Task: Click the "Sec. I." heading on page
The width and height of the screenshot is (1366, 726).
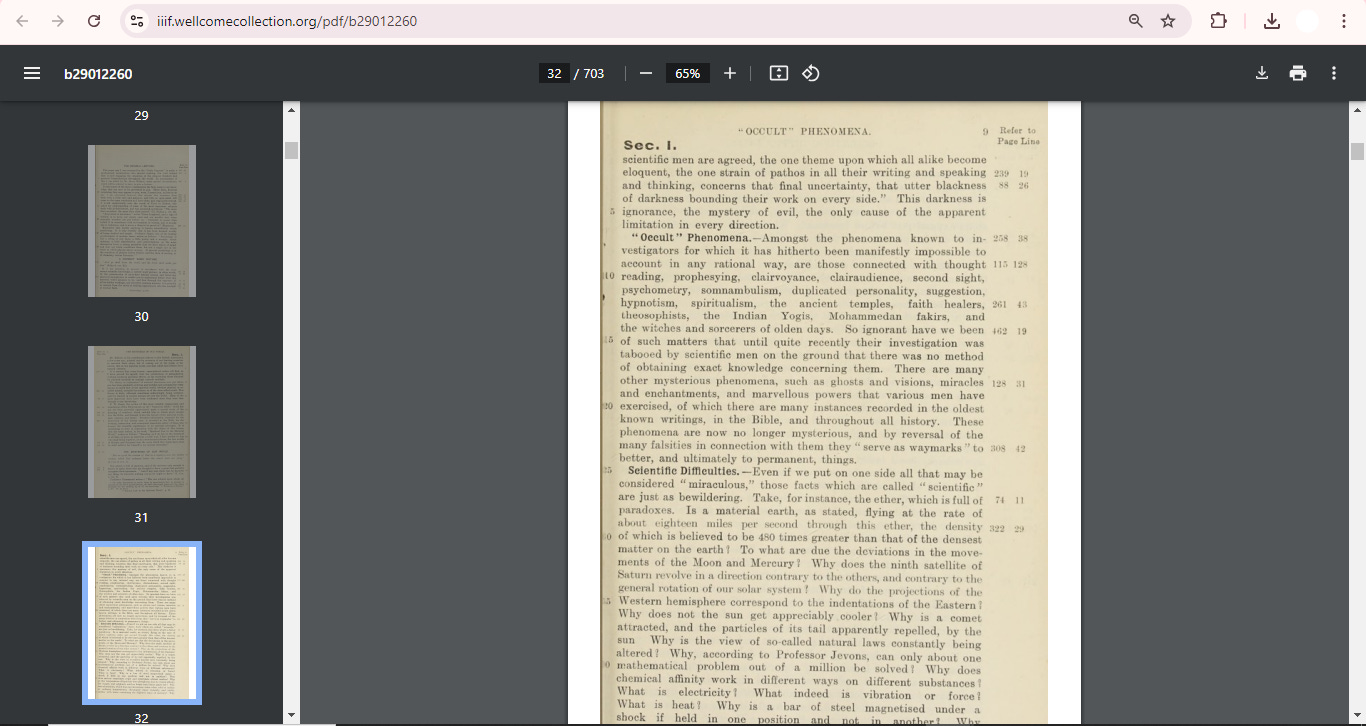Action: [x=650, y=146]
